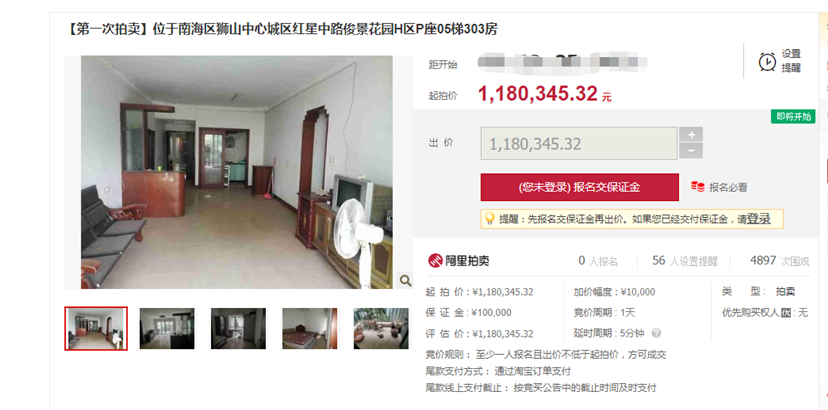Click the magnifier icon on main photo
Image resolution: width=828 pixels, height=410 pixels.
405,280
